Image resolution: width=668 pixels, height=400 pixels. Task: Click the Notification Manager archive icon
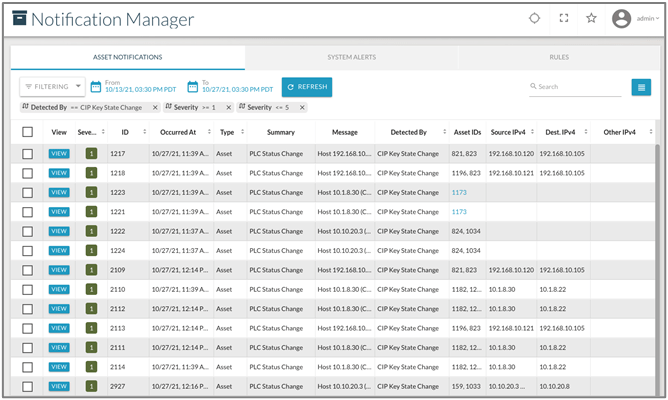point(20,18)
